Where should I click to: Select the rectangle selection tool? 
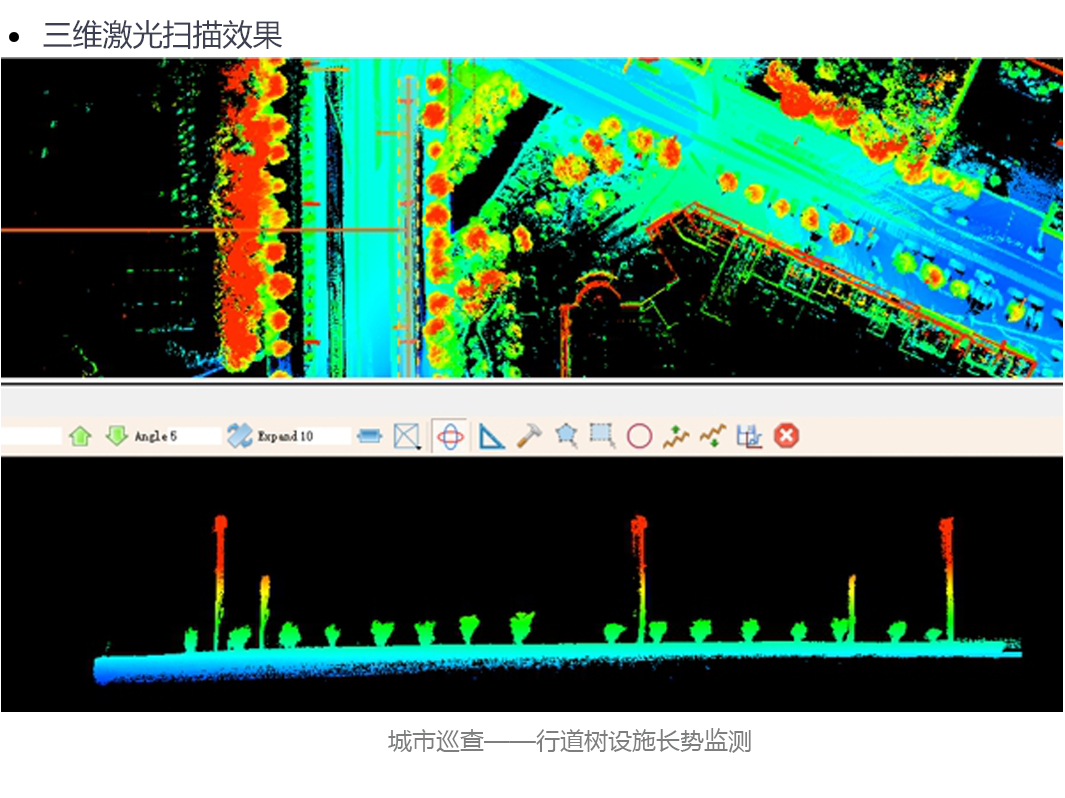tap(602, 436)
